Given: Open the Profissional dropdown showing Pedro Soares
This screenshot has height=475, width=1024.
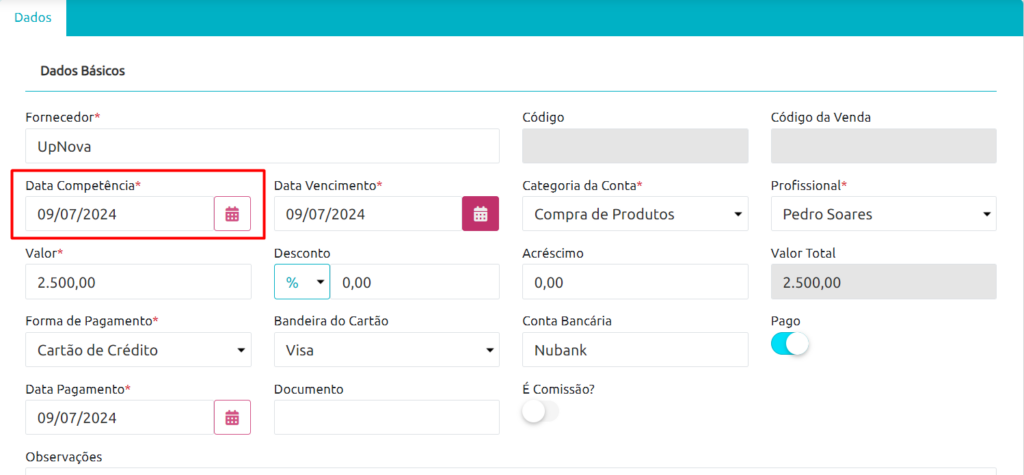Looking at the screenshot, I should pyautogui.click(x=884, y=214).
